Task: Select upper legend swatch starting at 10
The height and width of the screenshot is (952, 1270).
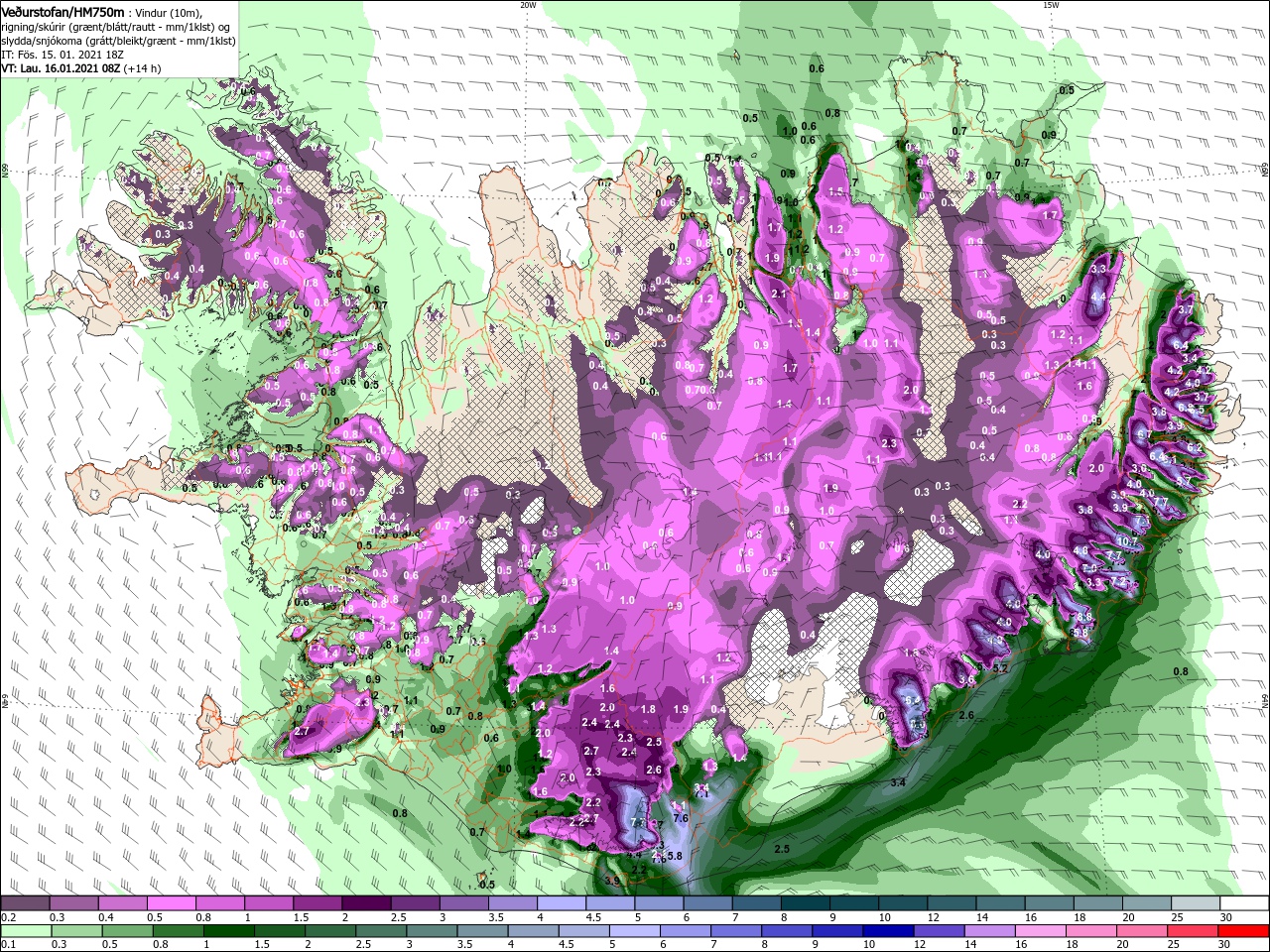Action: pyautogui.click(x=903, y=902)
